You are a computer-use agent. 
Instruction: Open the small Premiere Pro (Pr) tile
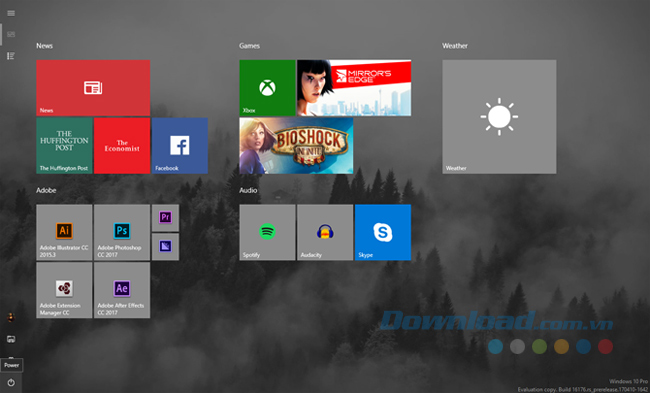[x=165, y=218]
